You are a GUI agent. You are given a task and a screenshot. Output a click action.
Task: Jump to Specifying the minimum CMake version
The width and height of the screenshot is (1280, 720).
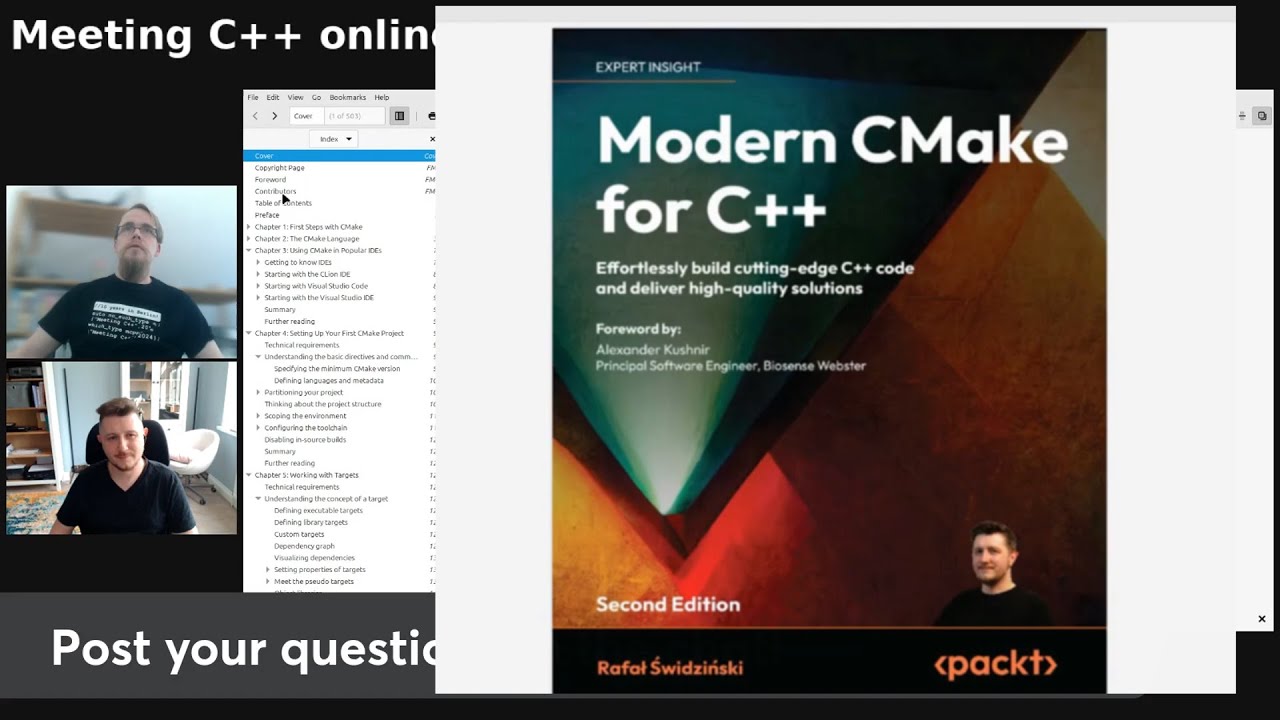pyautogui.click(x=337, y=369)
